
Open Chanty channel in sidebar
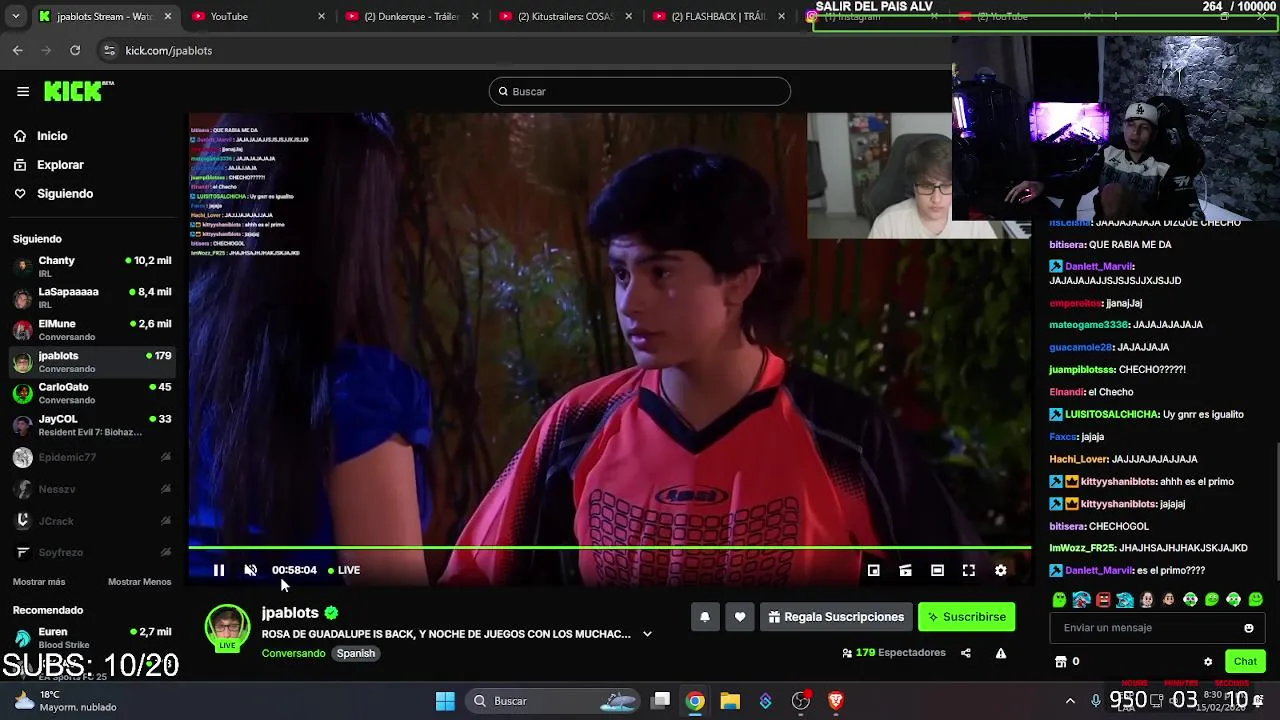tap(92, 266)
